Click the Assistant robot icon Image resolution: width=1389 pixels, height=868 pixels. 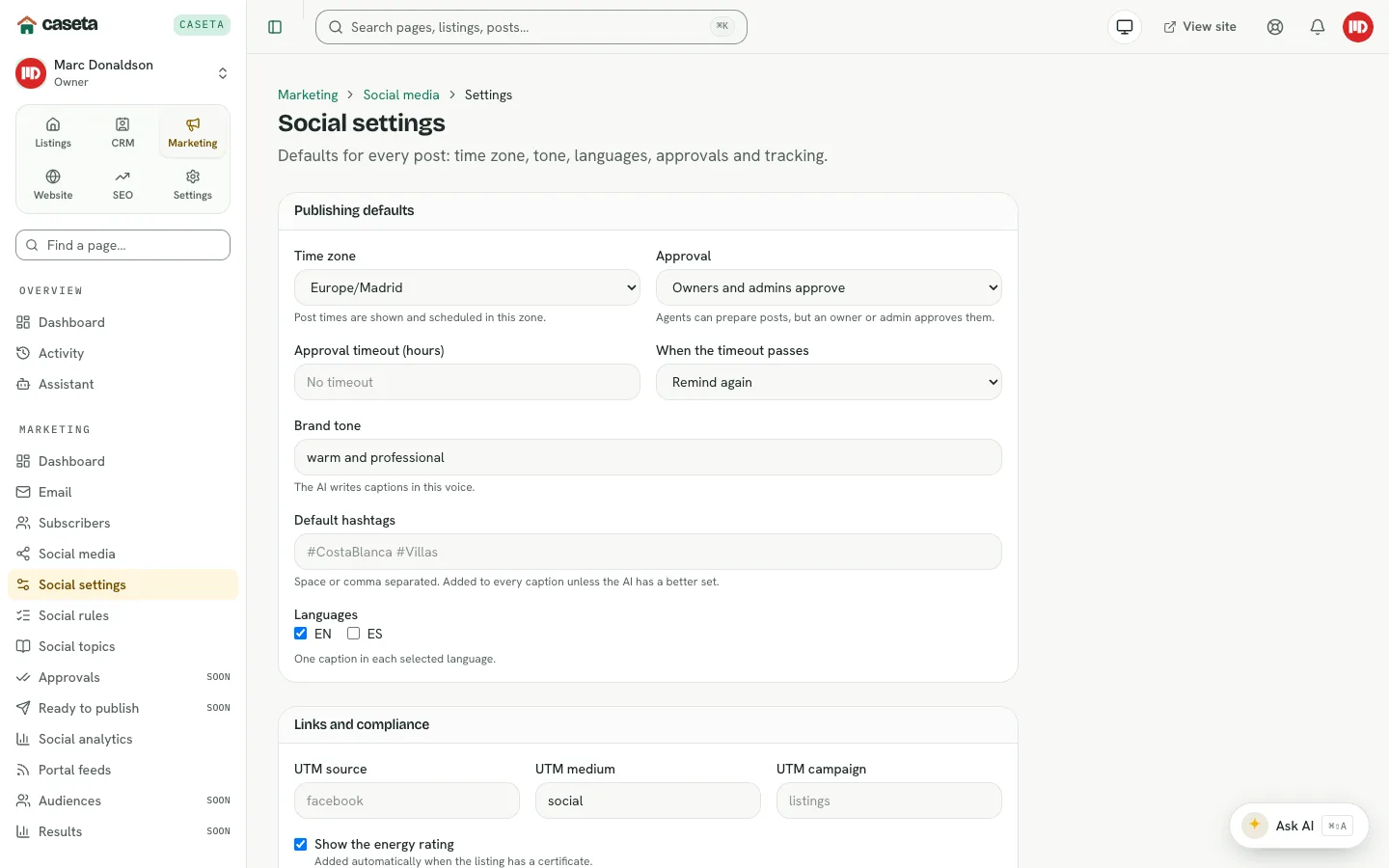pos(23,384)
